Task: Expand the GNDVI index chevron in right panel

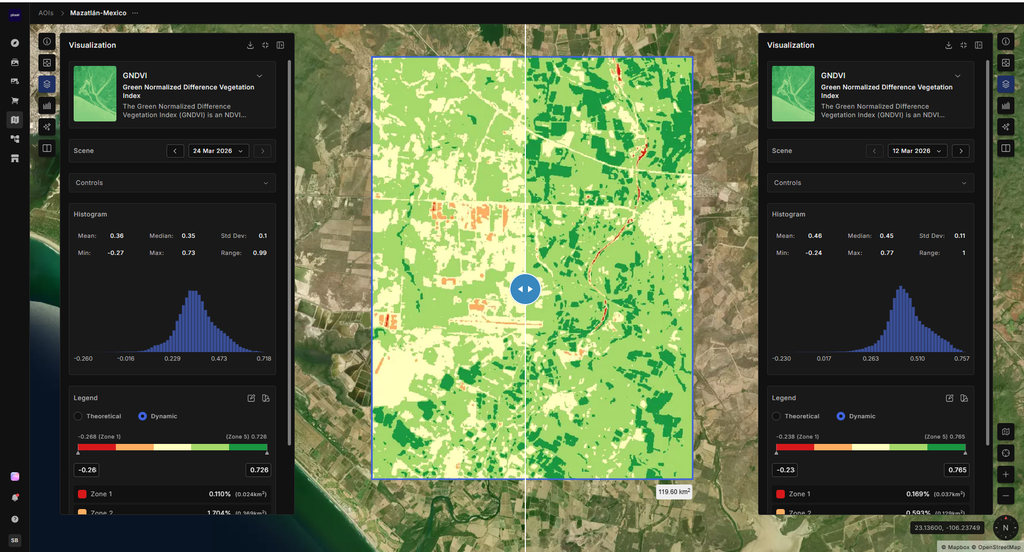Action: point(957,76)
